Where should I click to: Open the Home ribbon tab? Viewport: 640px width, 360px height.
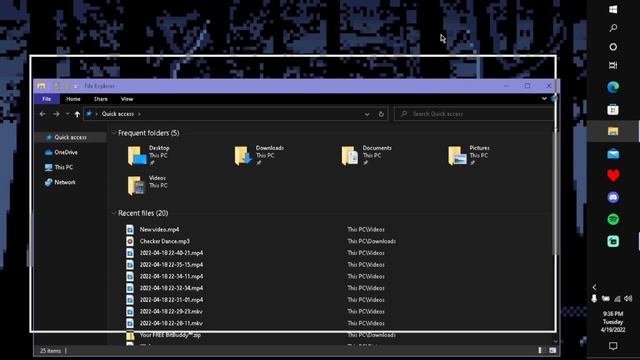(73, 99)
